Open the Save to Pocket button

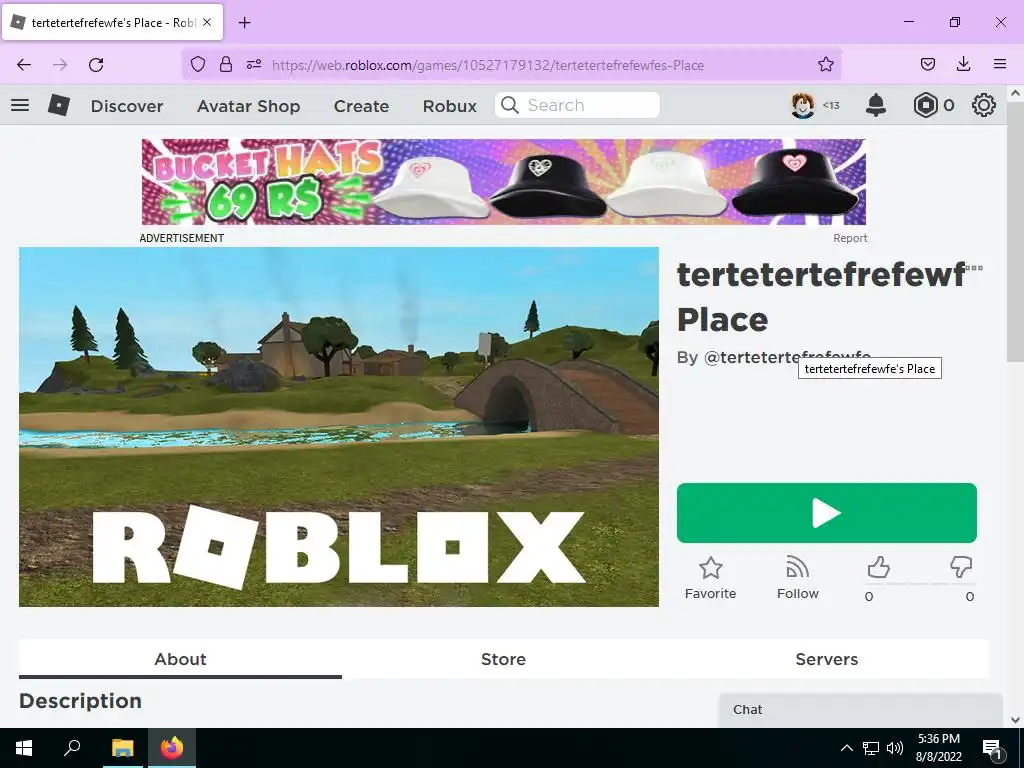click(927, 64)
